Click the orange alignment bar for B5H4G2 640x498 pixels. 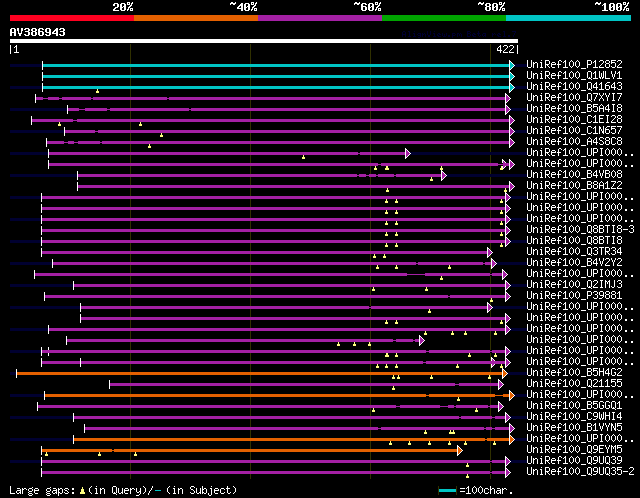[260, 374]
